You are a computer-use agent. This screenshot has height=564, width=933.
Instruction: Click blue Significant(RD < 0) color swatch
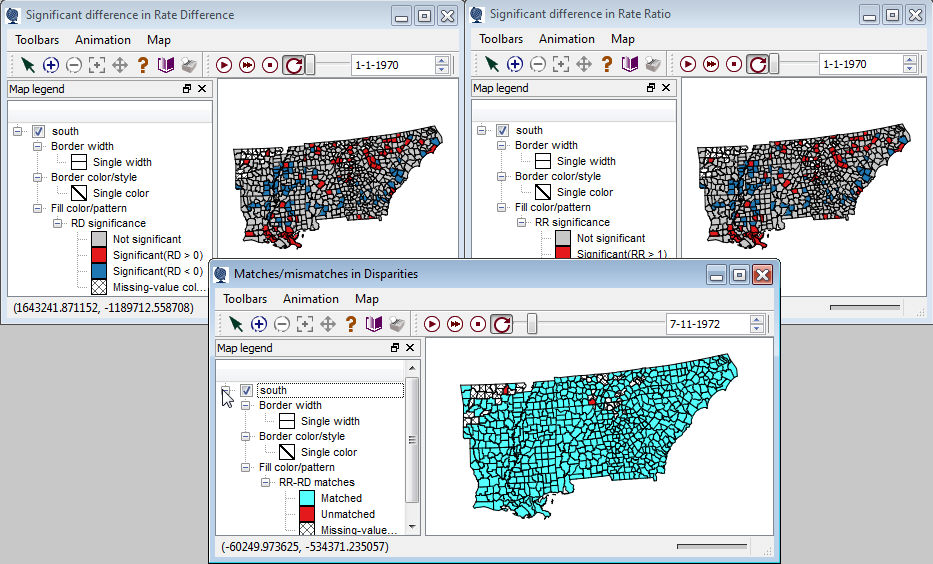coord(99,271)
